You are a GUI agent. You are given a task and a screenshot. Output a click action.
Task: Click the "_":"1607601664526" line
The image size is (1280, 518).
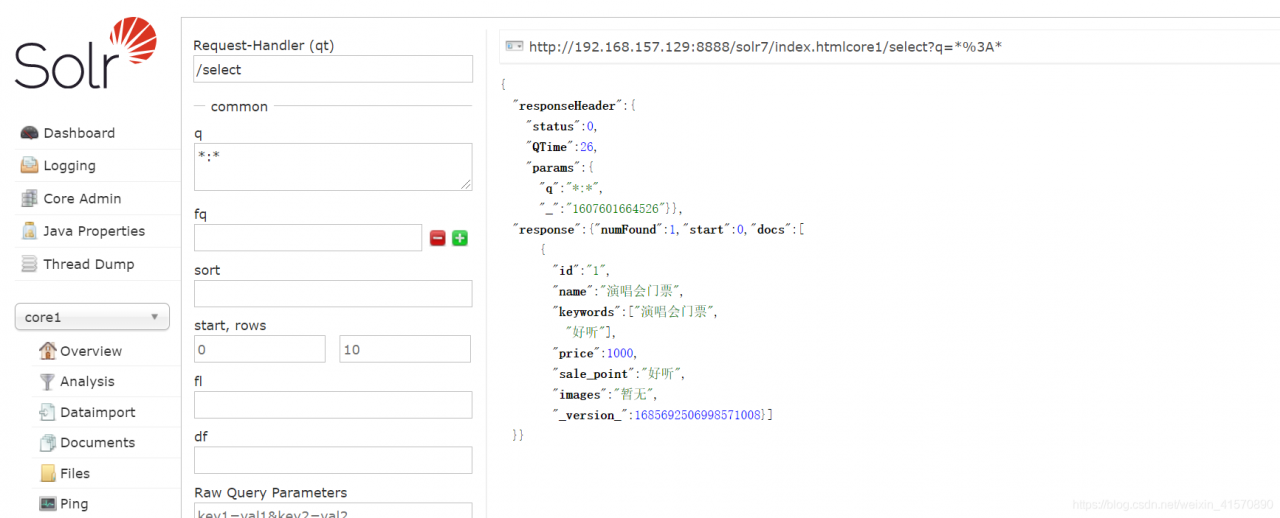tap(611, 208)
